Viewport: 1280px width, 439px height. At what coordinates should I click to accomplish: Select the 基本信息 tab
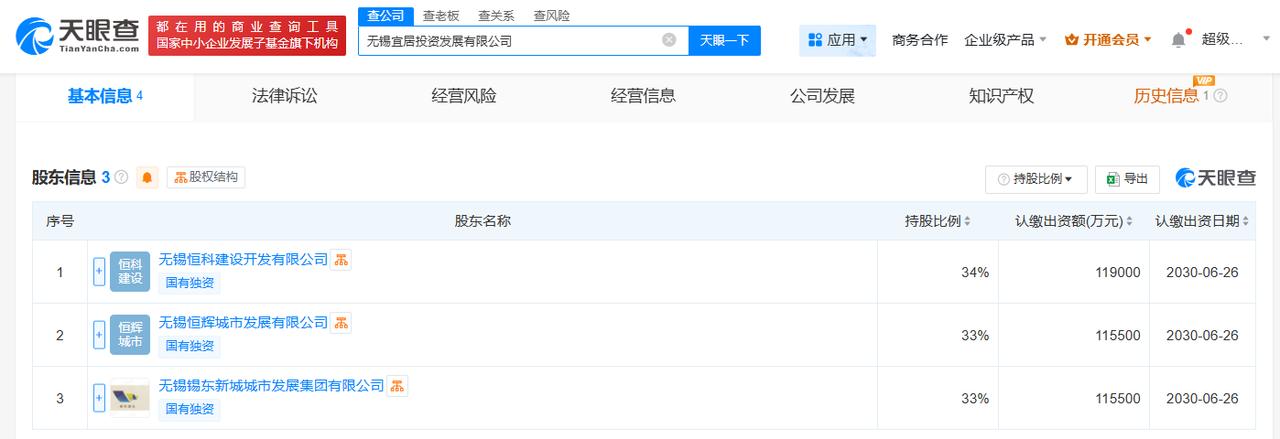(x=105, y=96)
